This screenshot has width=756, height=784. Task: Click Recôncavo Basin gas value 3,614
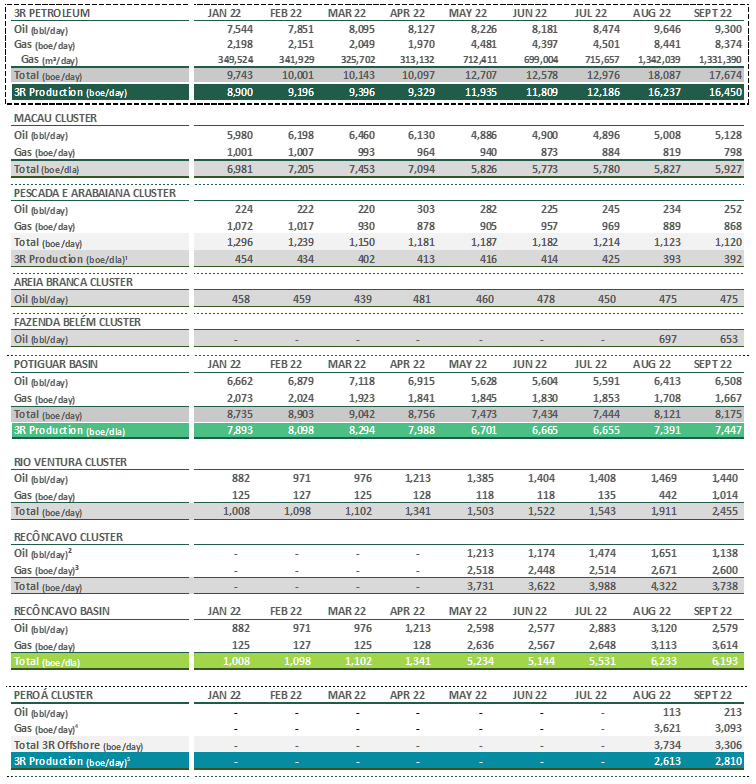(724, 646)
